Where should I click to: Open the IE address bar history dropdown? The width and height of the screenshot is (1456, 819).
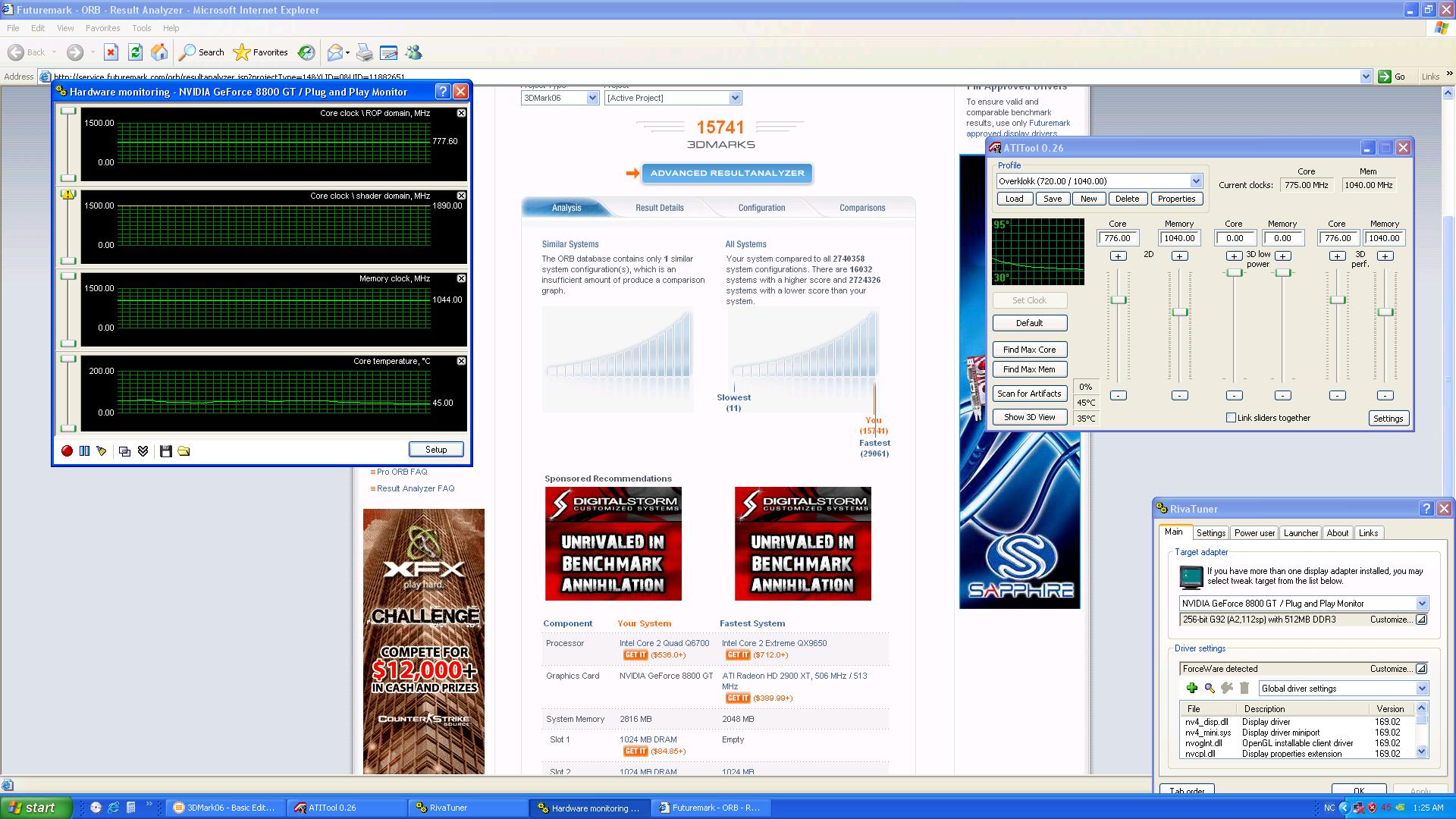pos(1366,77)
